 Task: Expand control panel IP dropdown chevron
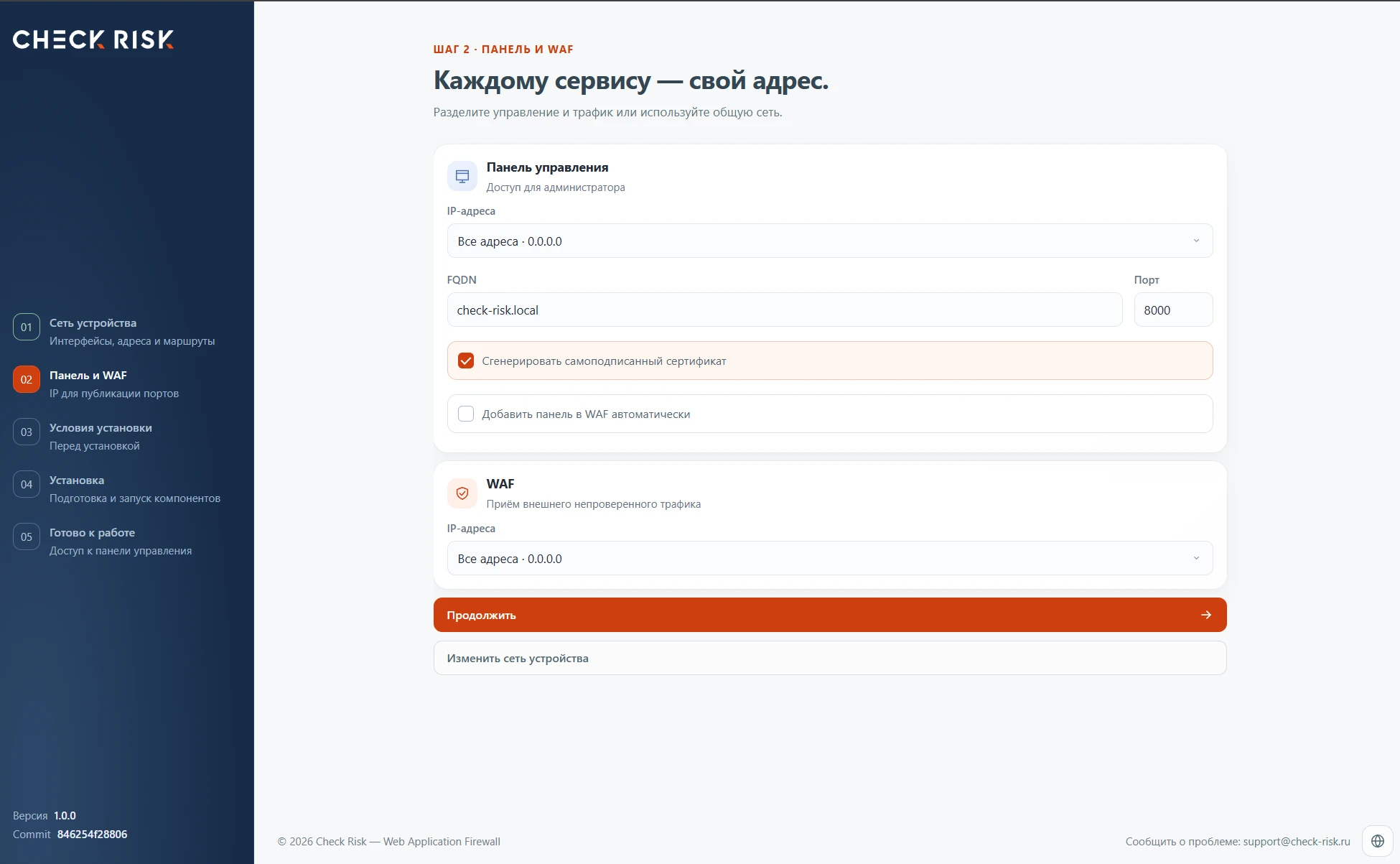[1196, 241]
